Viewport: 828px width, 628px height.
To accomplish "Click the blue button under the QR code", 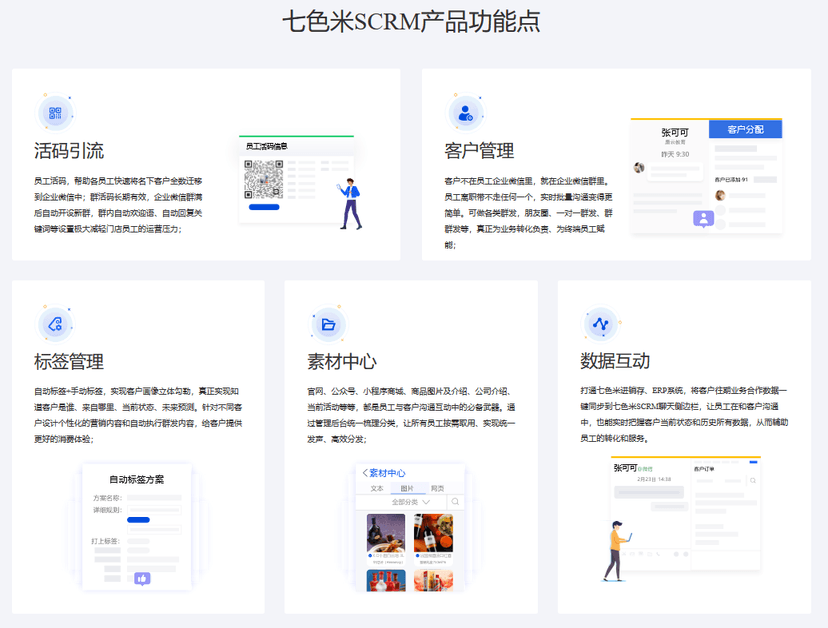I will coord(264,207).
